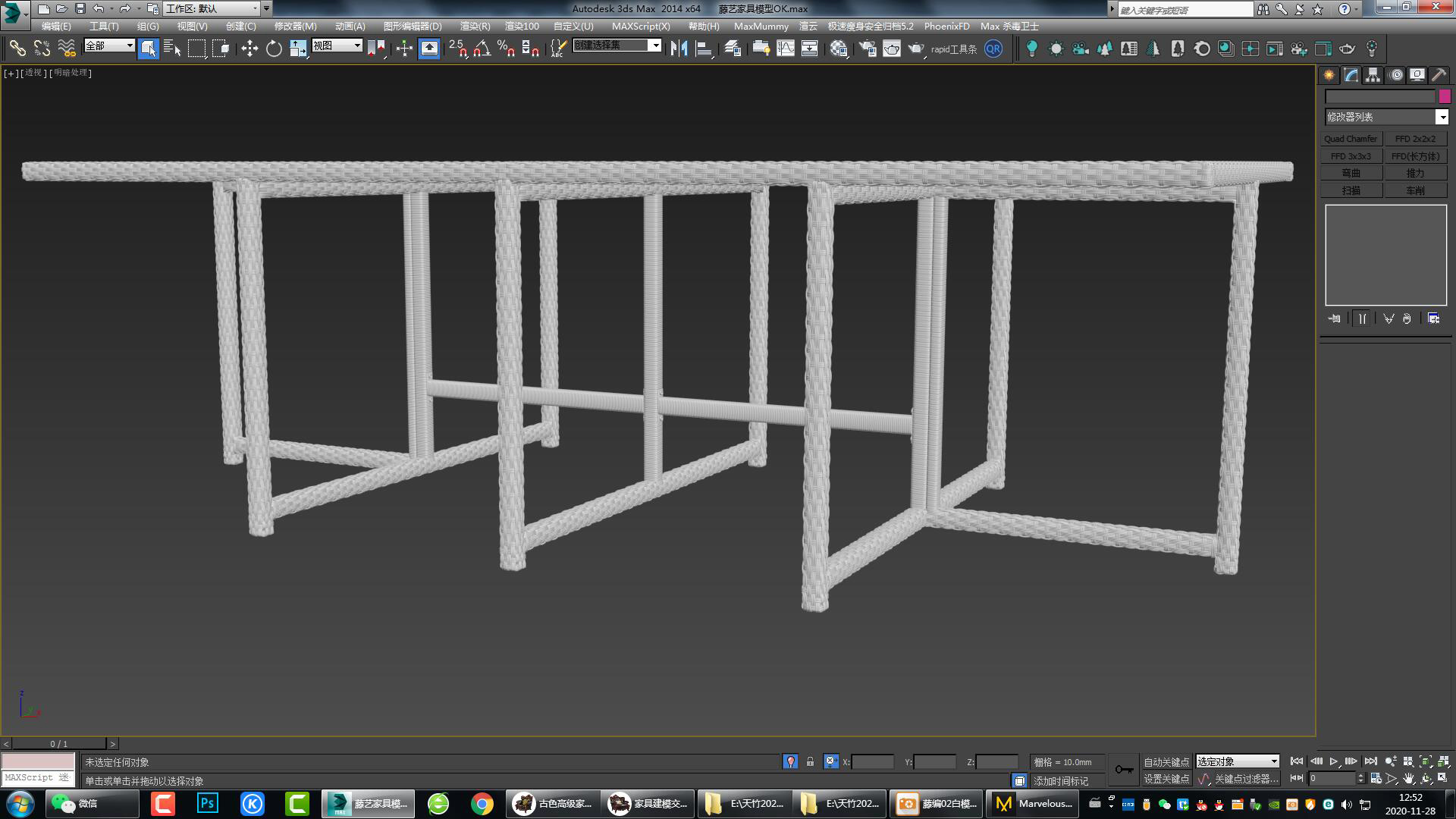Click the object color swatch in Modify panel
The height and width of the screenshot is (819, 1456).
click(x=1444, y=96)
